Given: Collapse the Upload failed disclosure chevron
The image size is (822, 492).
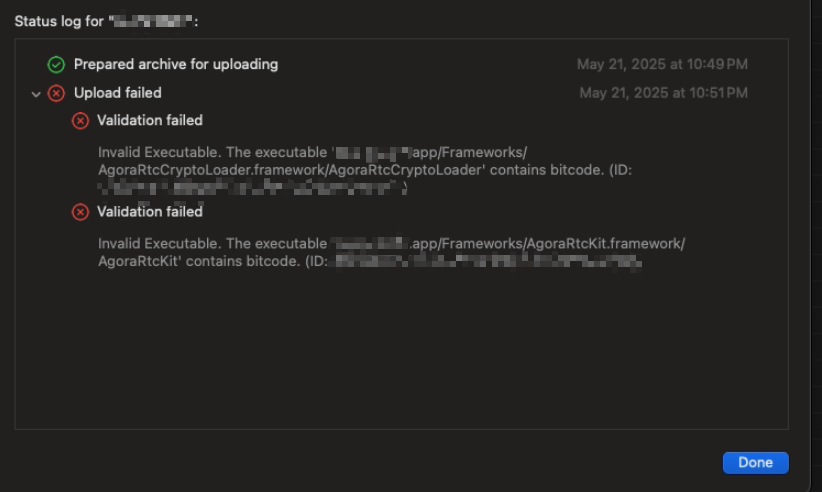Looking at the screenshot, I should pos(36,94).
